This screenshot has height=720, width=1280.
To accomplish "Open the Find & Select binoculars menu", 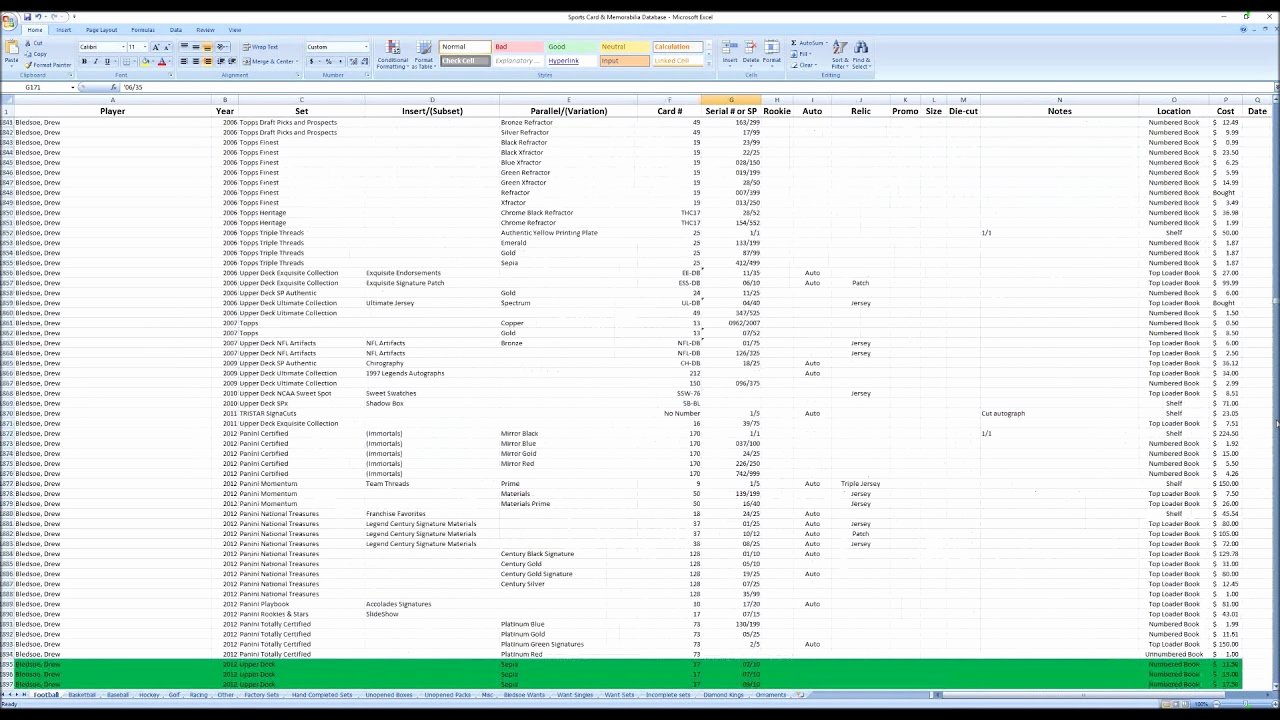I will pos(861,54).
